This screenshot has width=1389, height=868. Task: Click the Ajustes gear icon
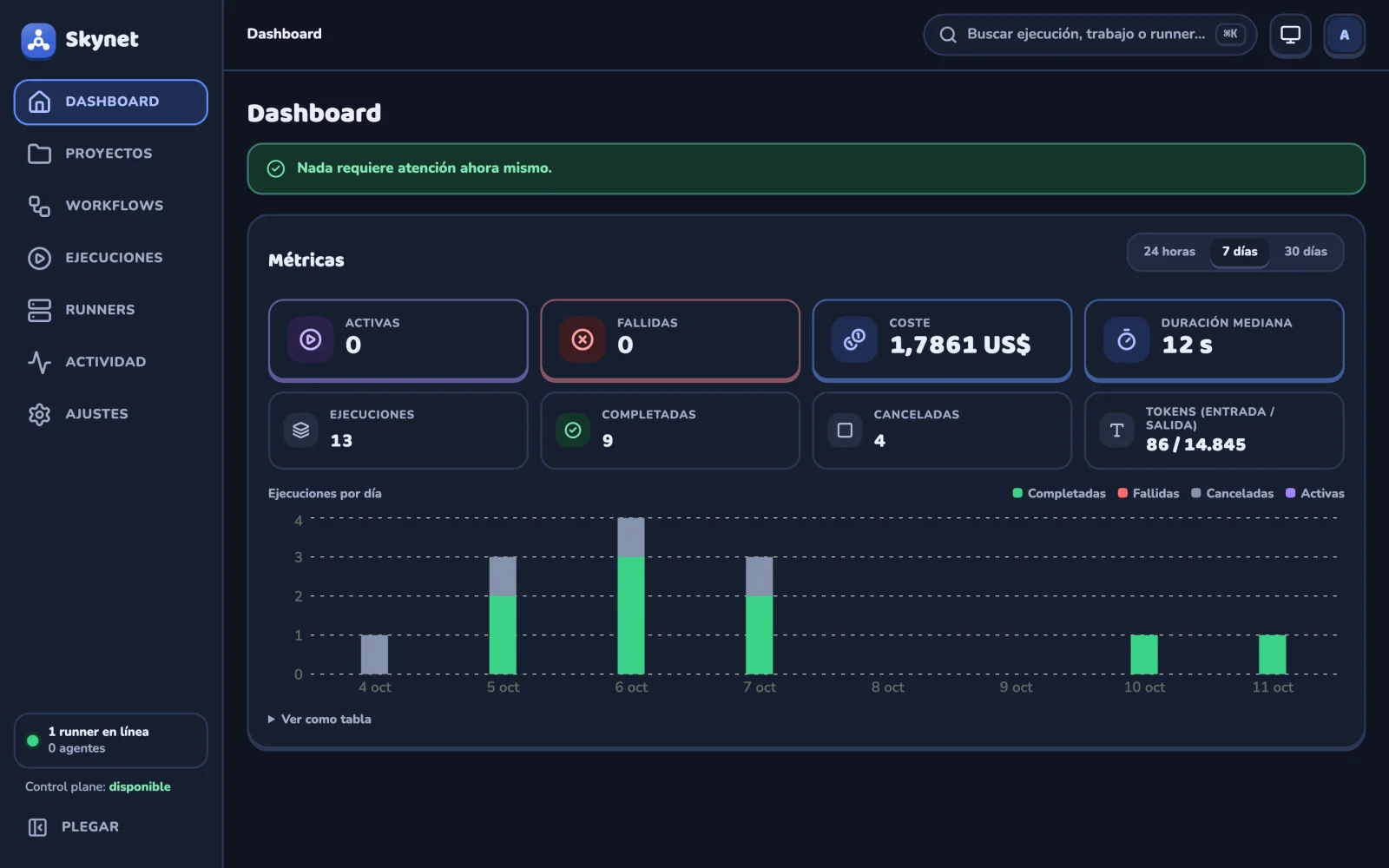39,414
